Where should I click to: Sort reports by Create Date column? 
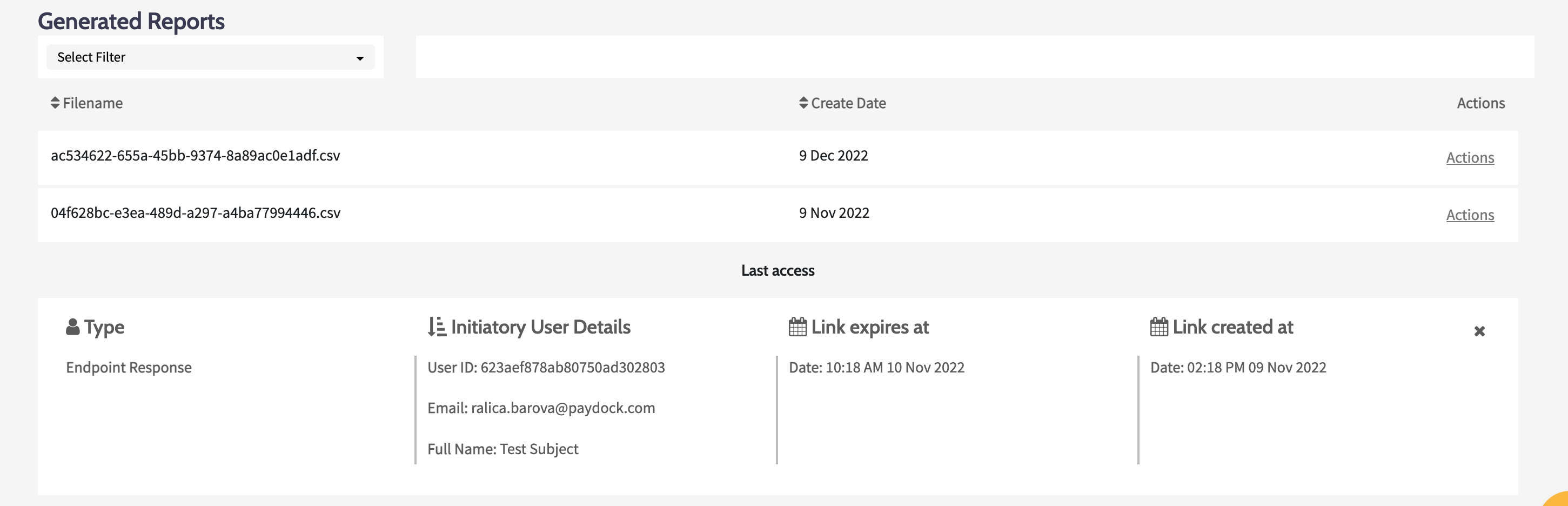point(803,103)
